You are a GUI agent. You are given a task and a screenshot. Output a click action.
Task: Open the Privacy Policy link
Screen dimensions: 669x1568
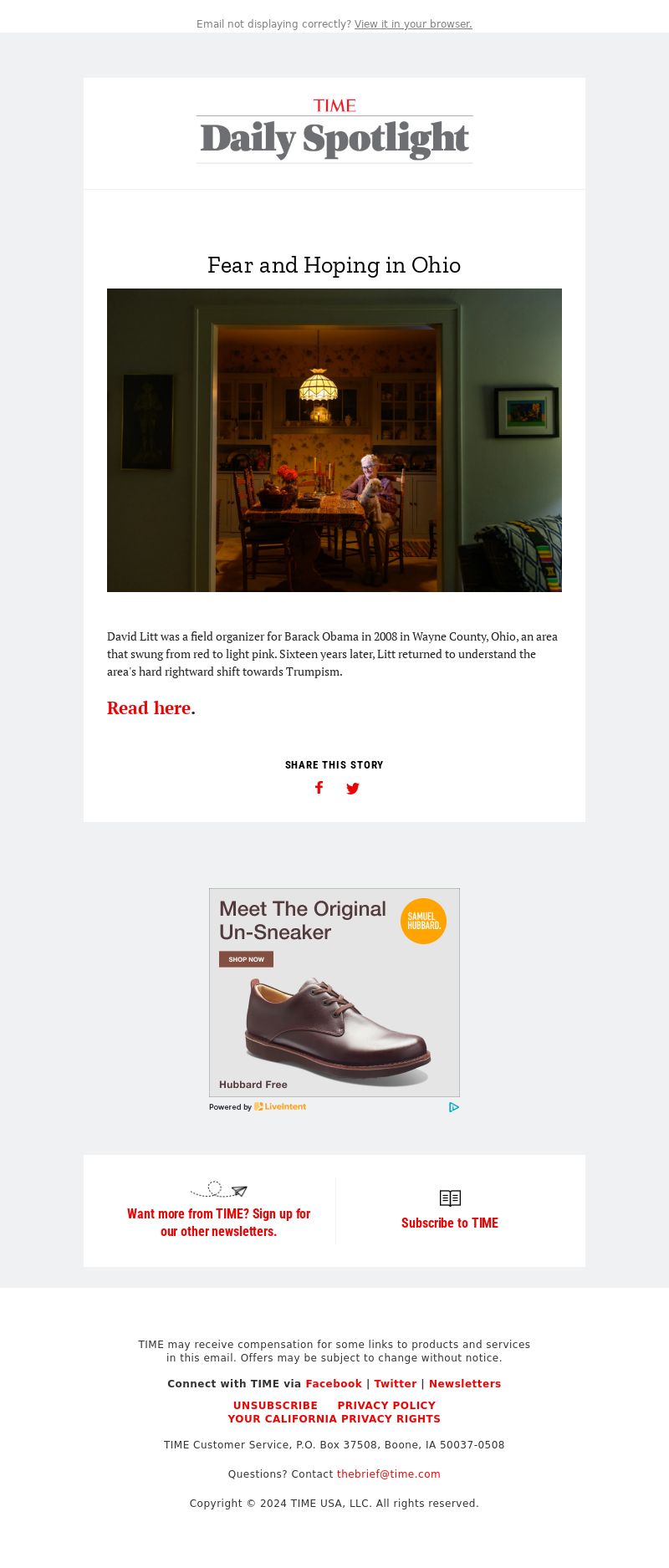(x=386, y=1406)
